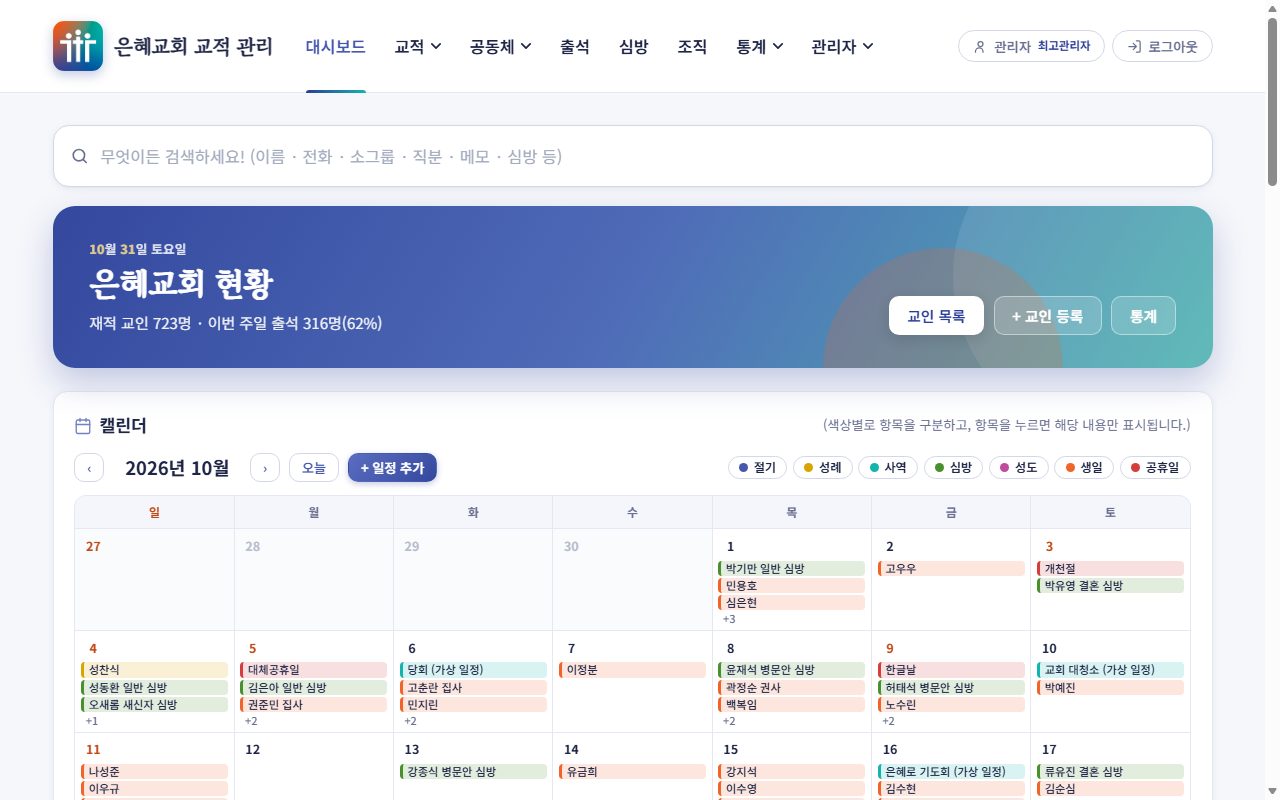Open the 출석 menu item

(x=575, y=46)
